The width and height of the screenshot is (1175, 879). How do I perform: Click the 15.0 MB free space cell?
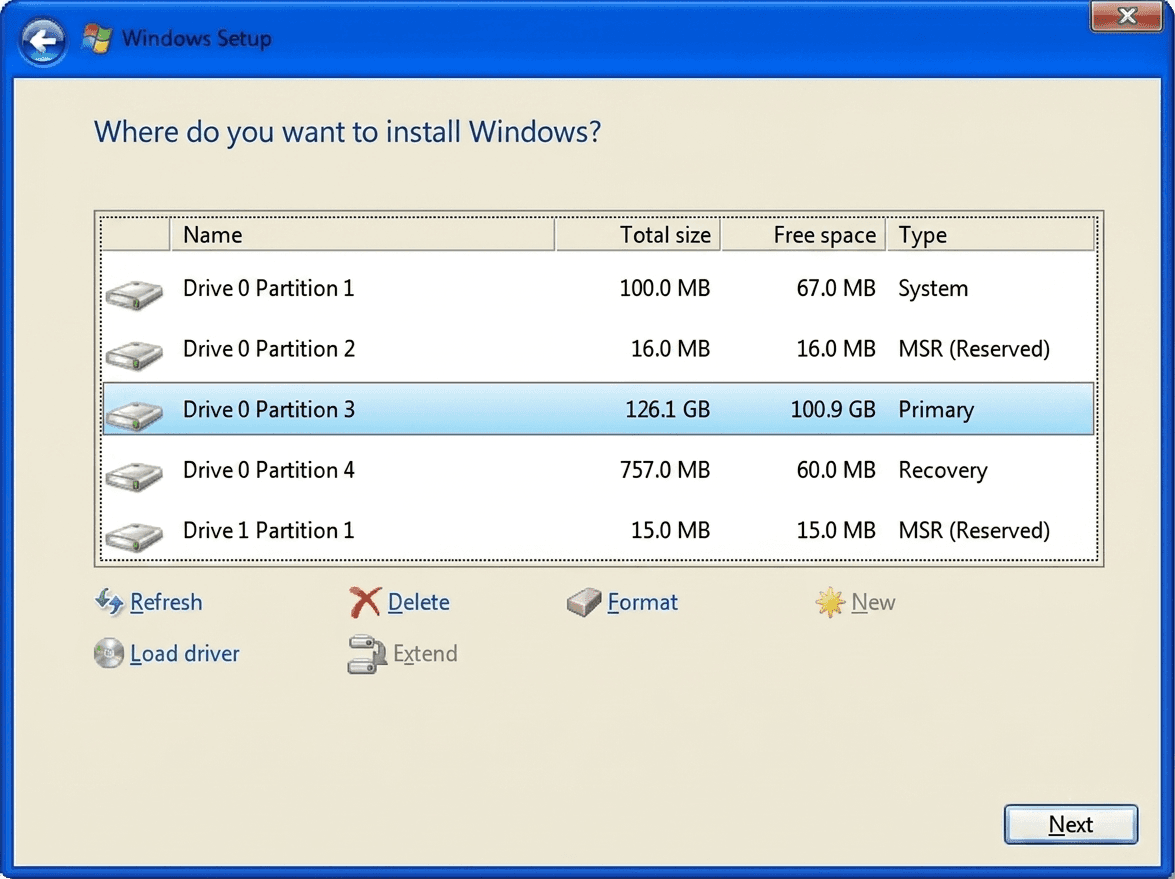[836, 531]
